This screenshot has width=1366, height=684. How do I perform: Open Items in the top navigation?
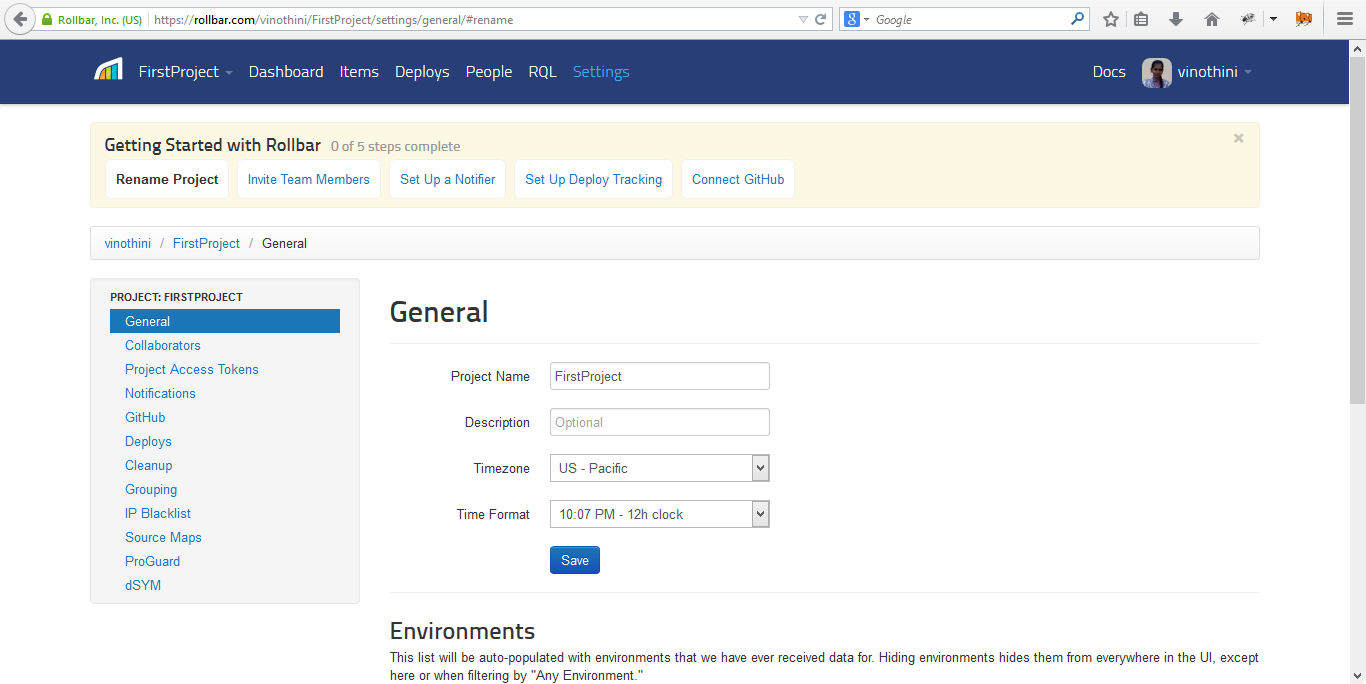click(x=359, y=72)
